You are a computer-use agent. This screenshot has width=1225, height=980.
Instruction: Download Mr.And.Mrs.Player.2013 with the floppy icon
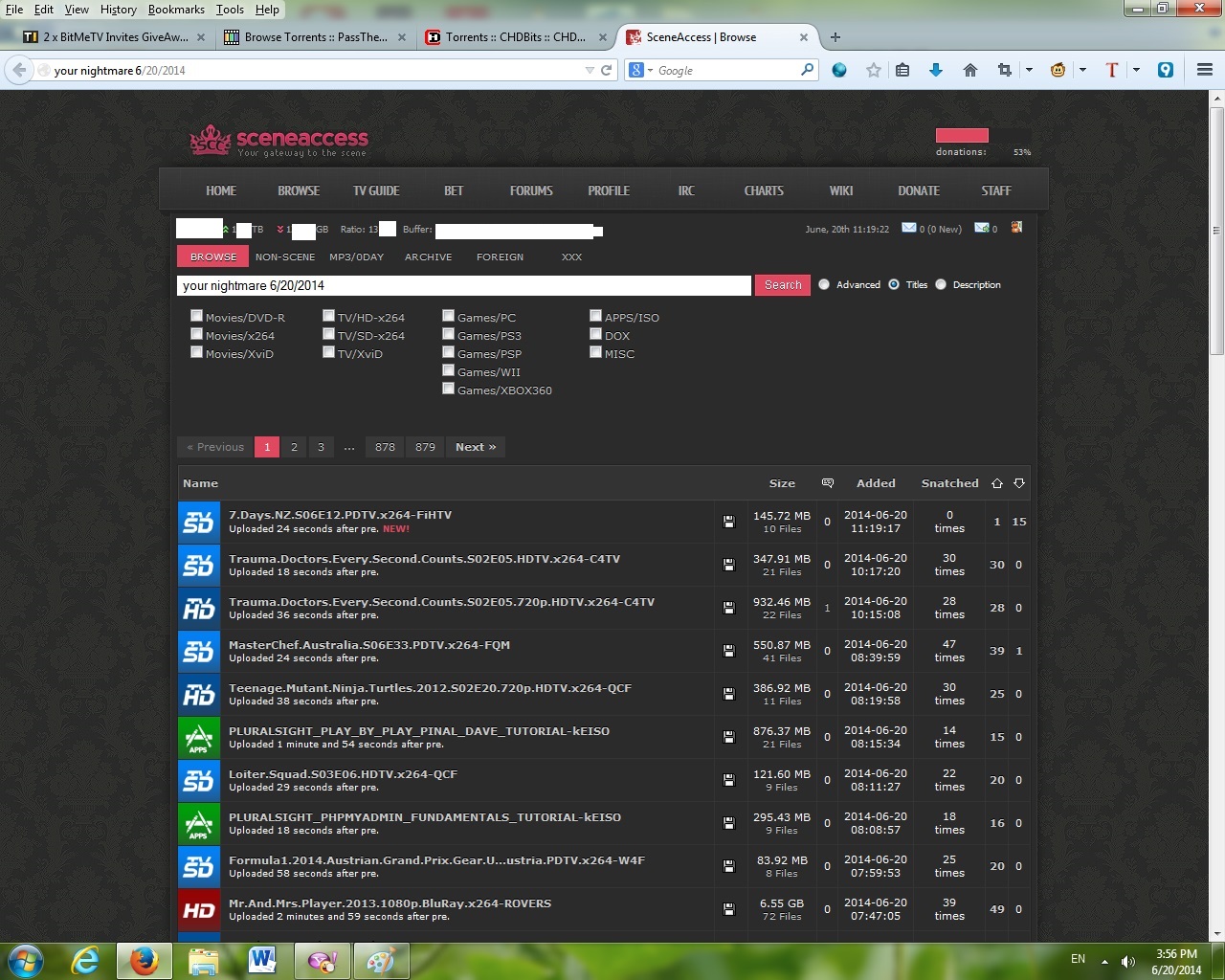coord(728,909)
